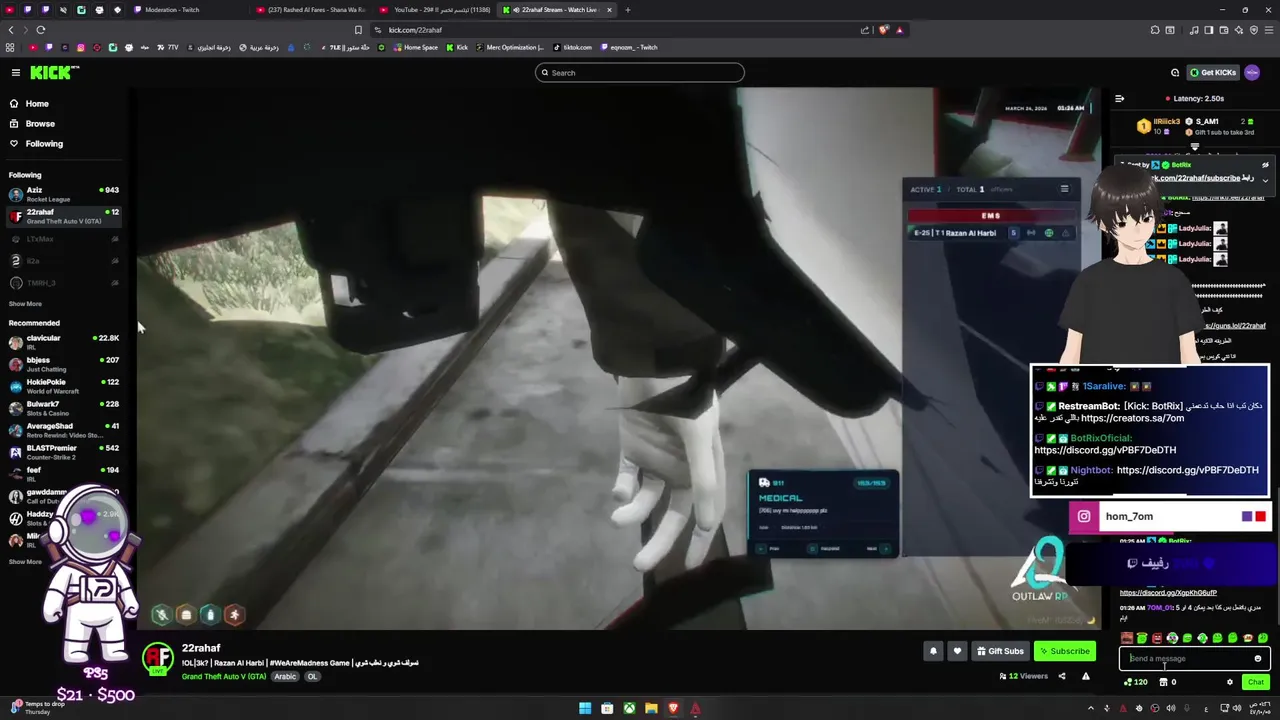Click browser back arrow
The height and width of the screenshot is (720, 1280).
[11, 30]
